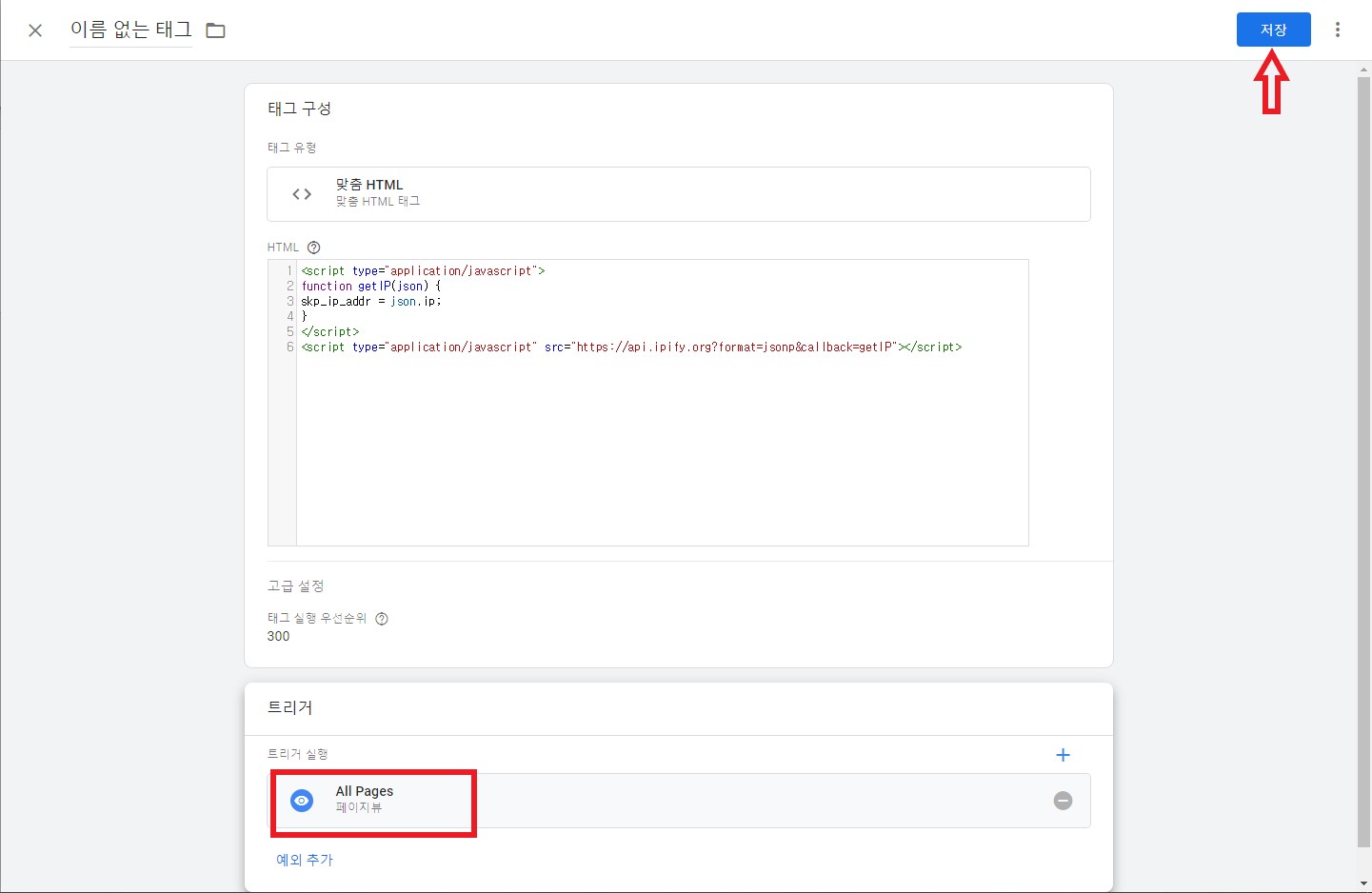
Task: Save the tag with the 저장 button
Action: [1273, 30]
